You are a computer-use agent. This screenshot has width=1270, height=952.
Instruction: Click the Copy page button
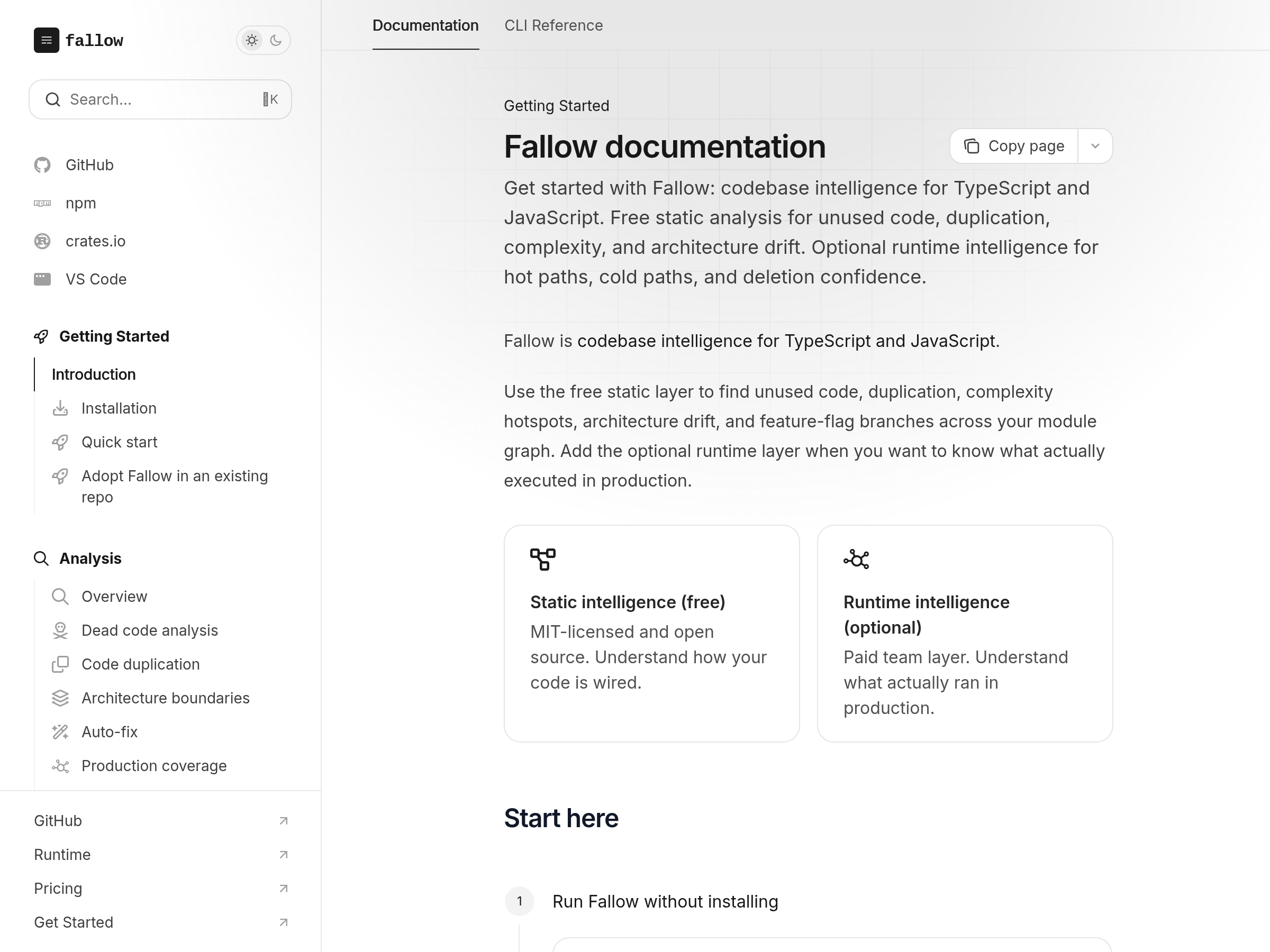click(1014, 147)
